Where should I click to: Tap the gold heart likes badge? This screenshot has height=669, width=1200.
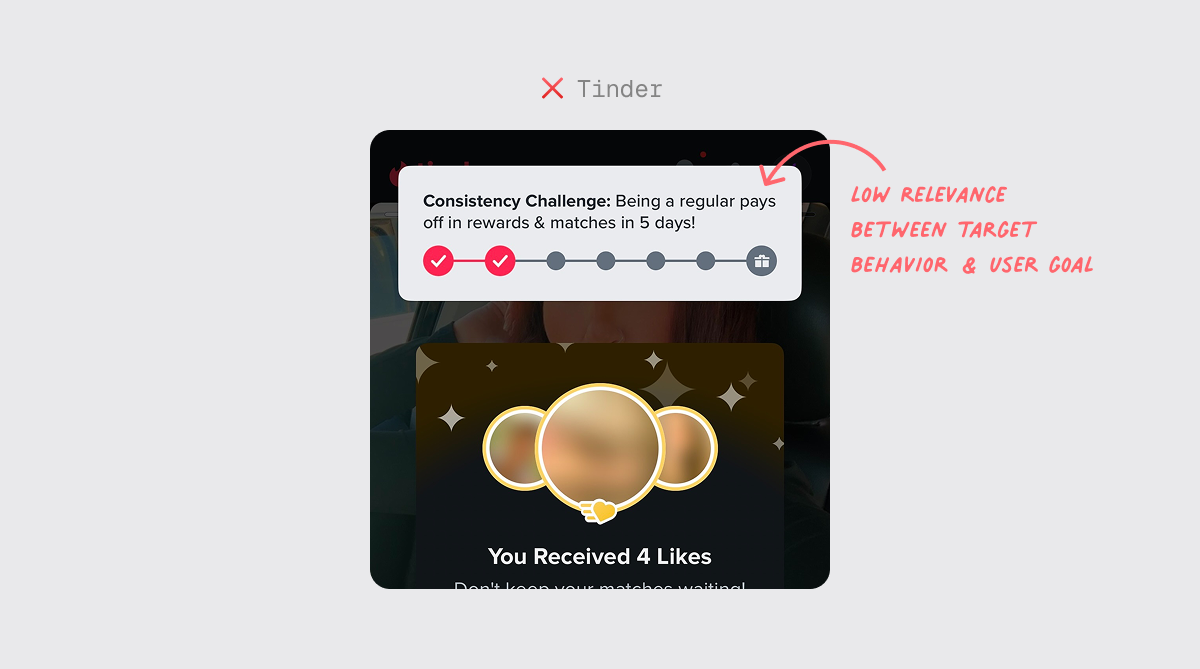click(598, 511)
